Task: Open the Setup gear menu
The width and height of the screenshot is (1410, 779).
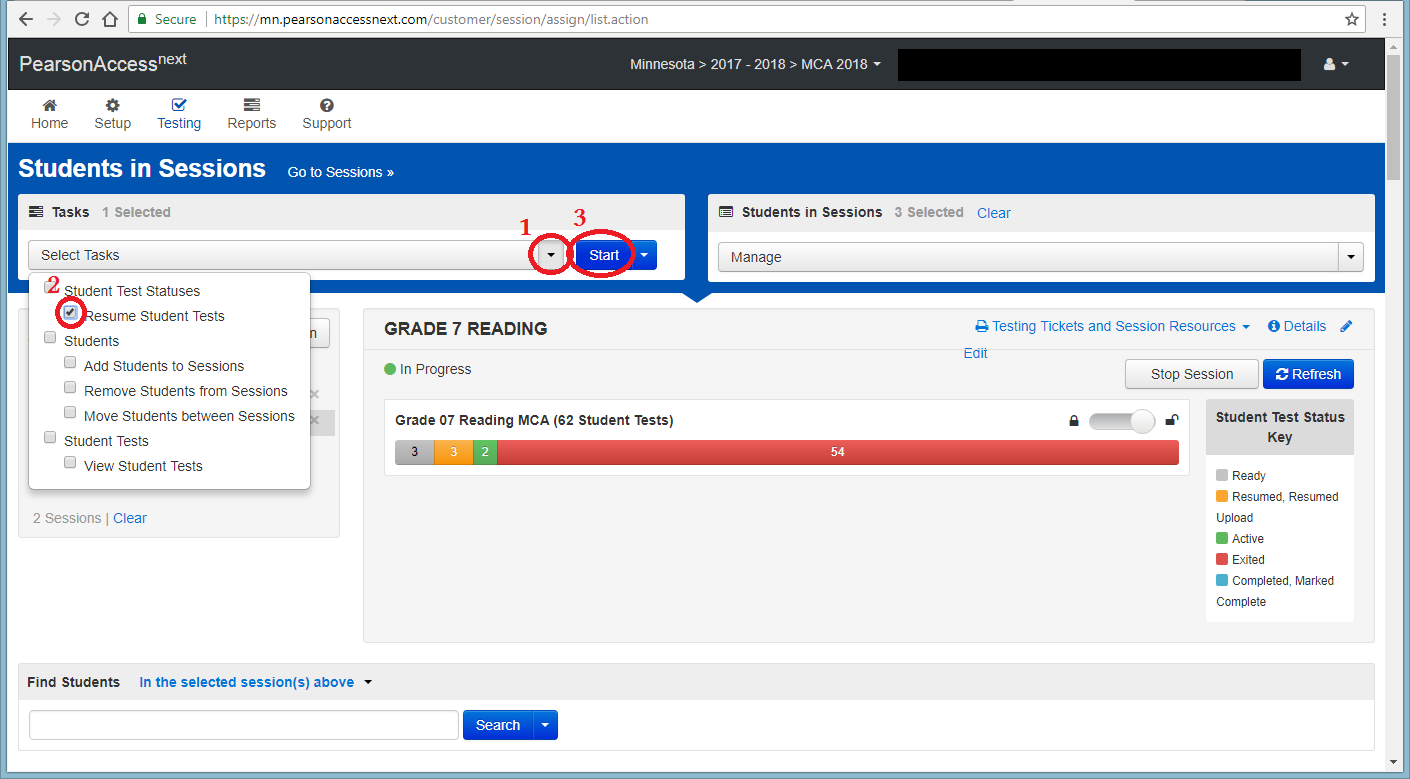Action: (112, 114)
